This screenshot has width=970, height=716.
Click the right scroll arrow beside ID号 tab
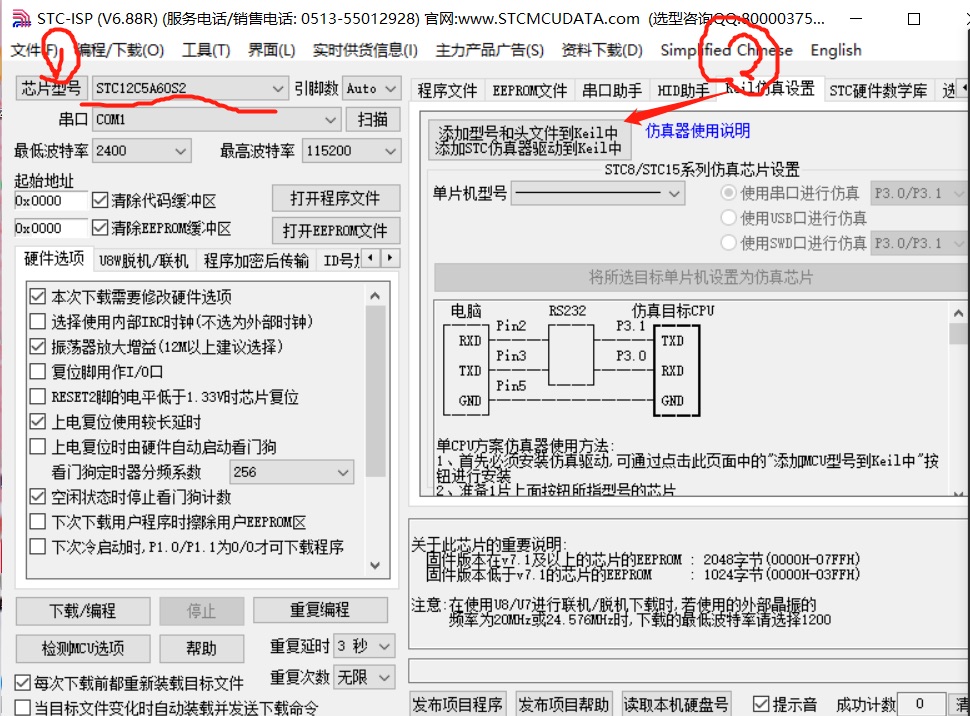pos(389,258)
